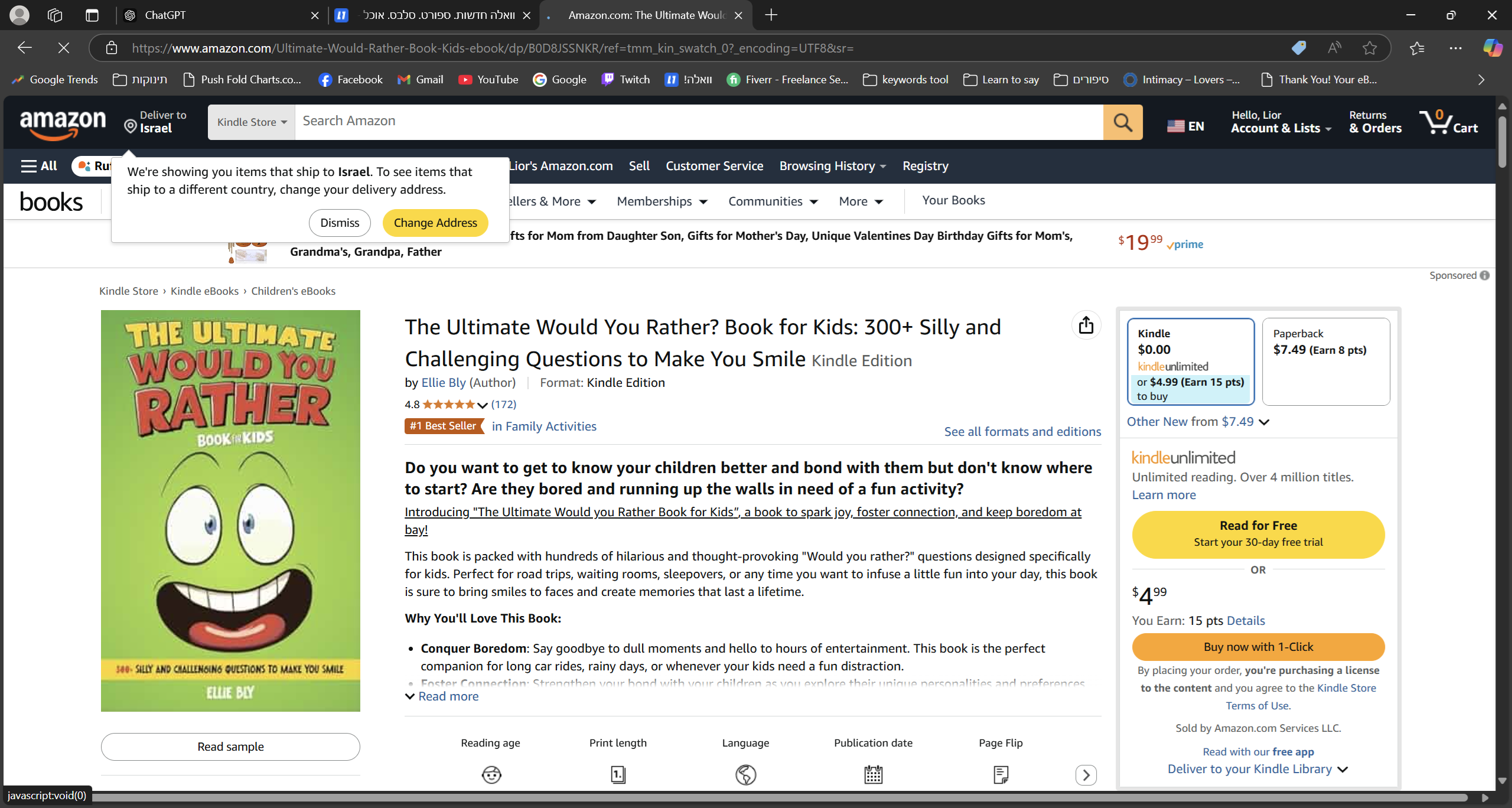Viewport: 1512px width, 808px height.
Task: Open the Copilot icon in the toolbar
Action: click(x=1493, y=48)
